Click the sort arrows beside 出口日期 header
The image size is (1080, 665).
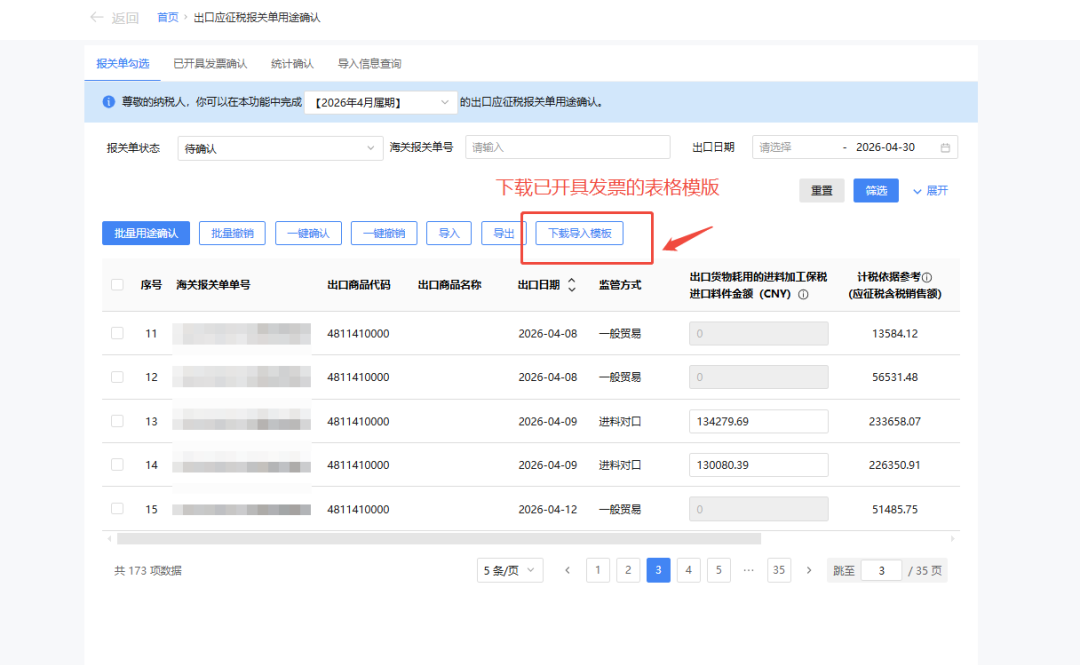coord(572,285)
